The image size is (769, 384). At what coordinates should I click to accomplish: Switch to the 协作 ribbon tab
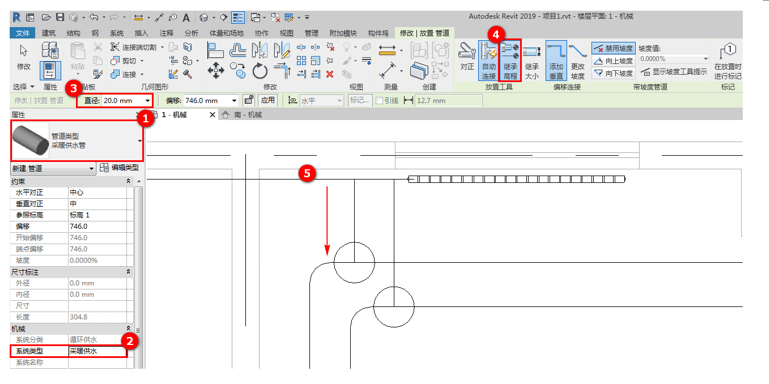pos(261,33)
